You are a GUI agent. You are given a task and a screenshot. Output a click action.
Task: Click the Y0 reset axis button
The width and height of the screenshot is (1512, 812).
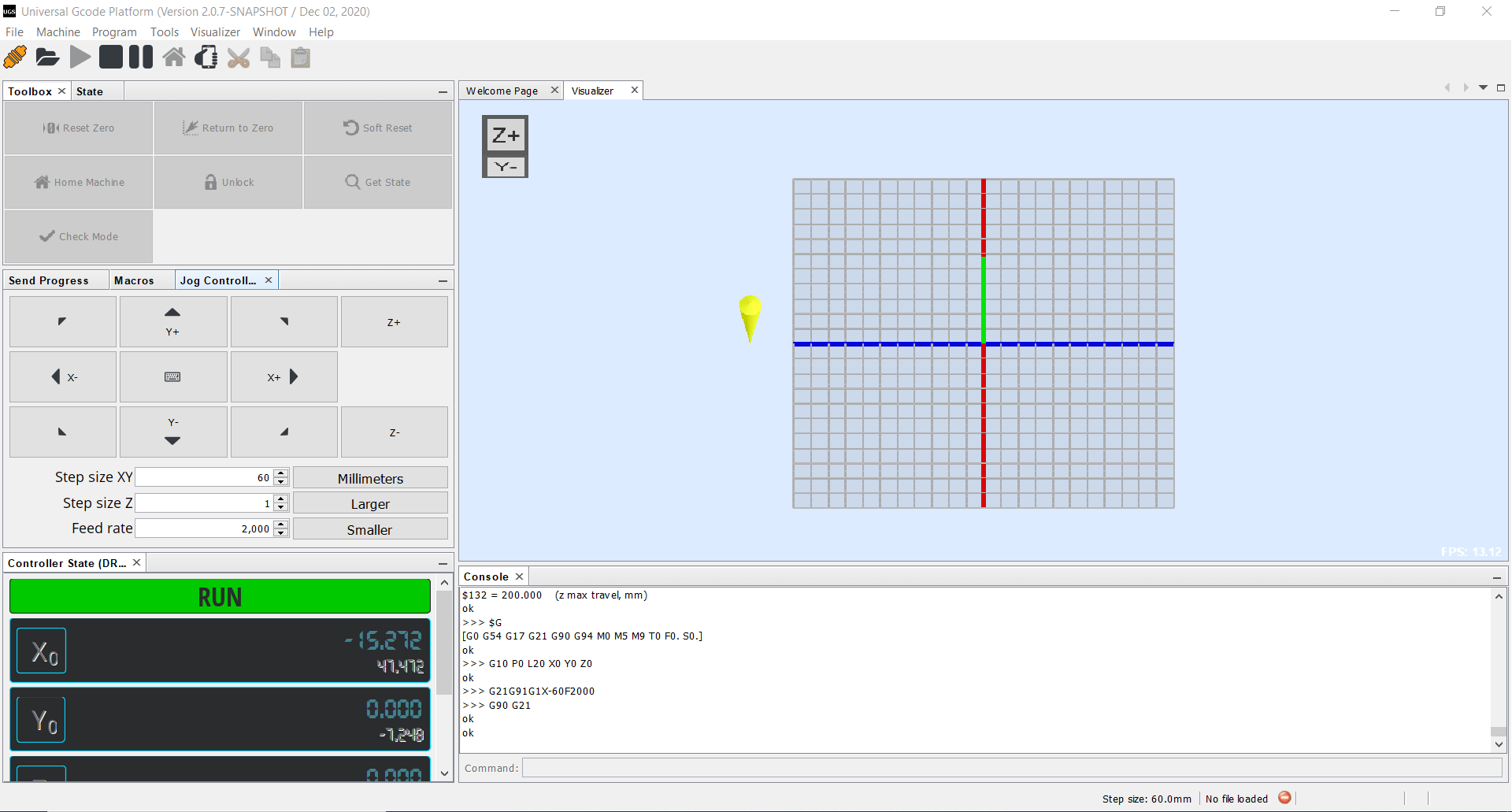(42, 720)
